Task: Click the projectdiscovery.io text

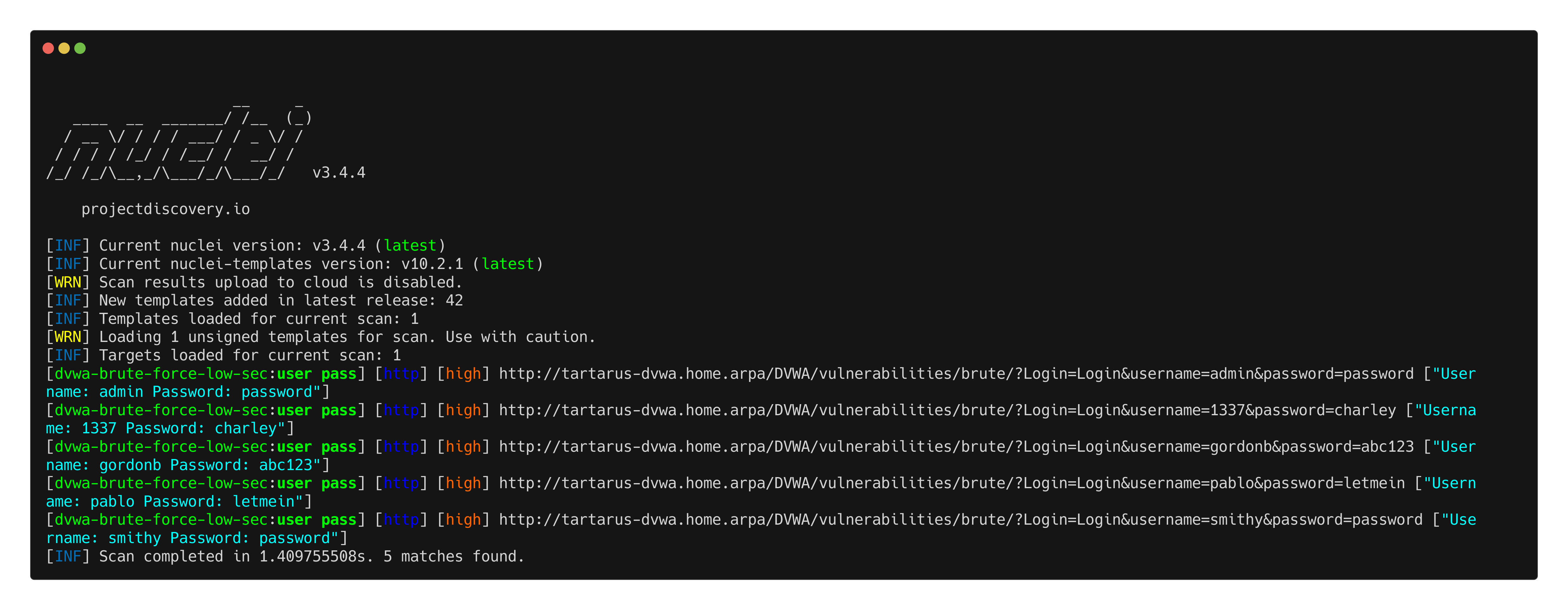Action: (x=166, y=209)
